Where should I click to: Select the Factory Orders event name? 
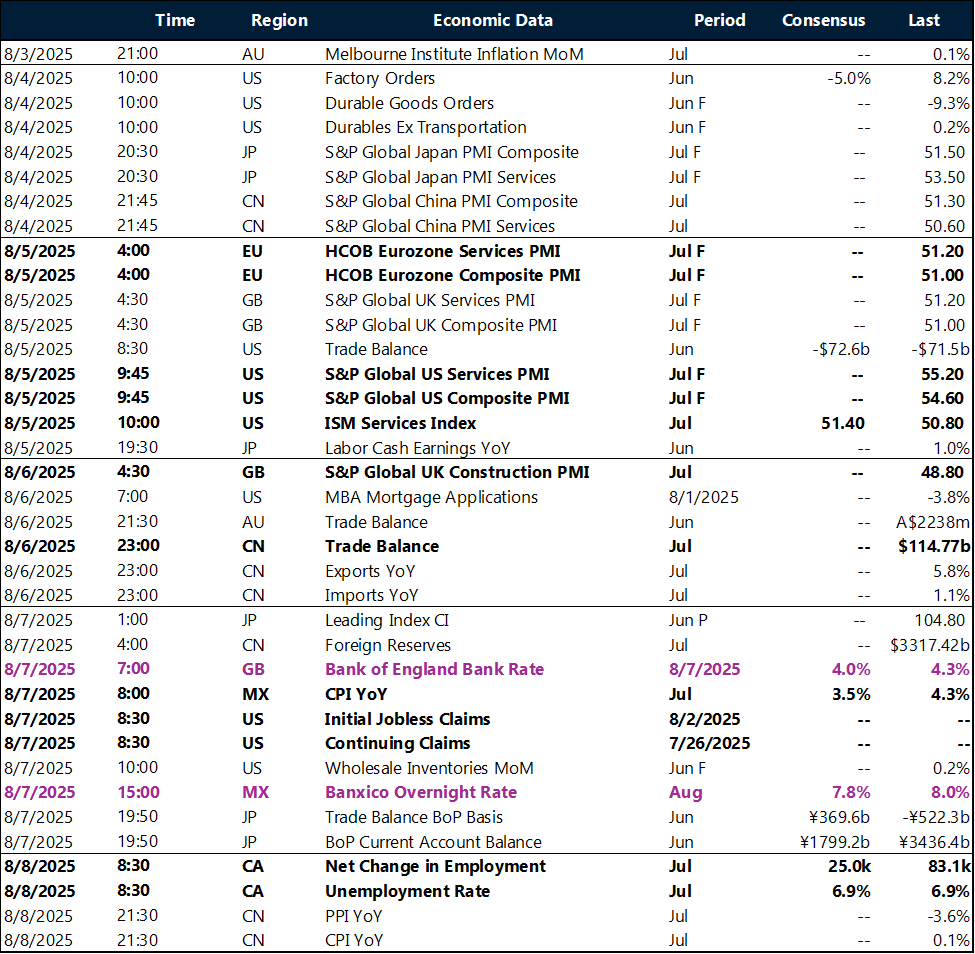tap(379, 78)
